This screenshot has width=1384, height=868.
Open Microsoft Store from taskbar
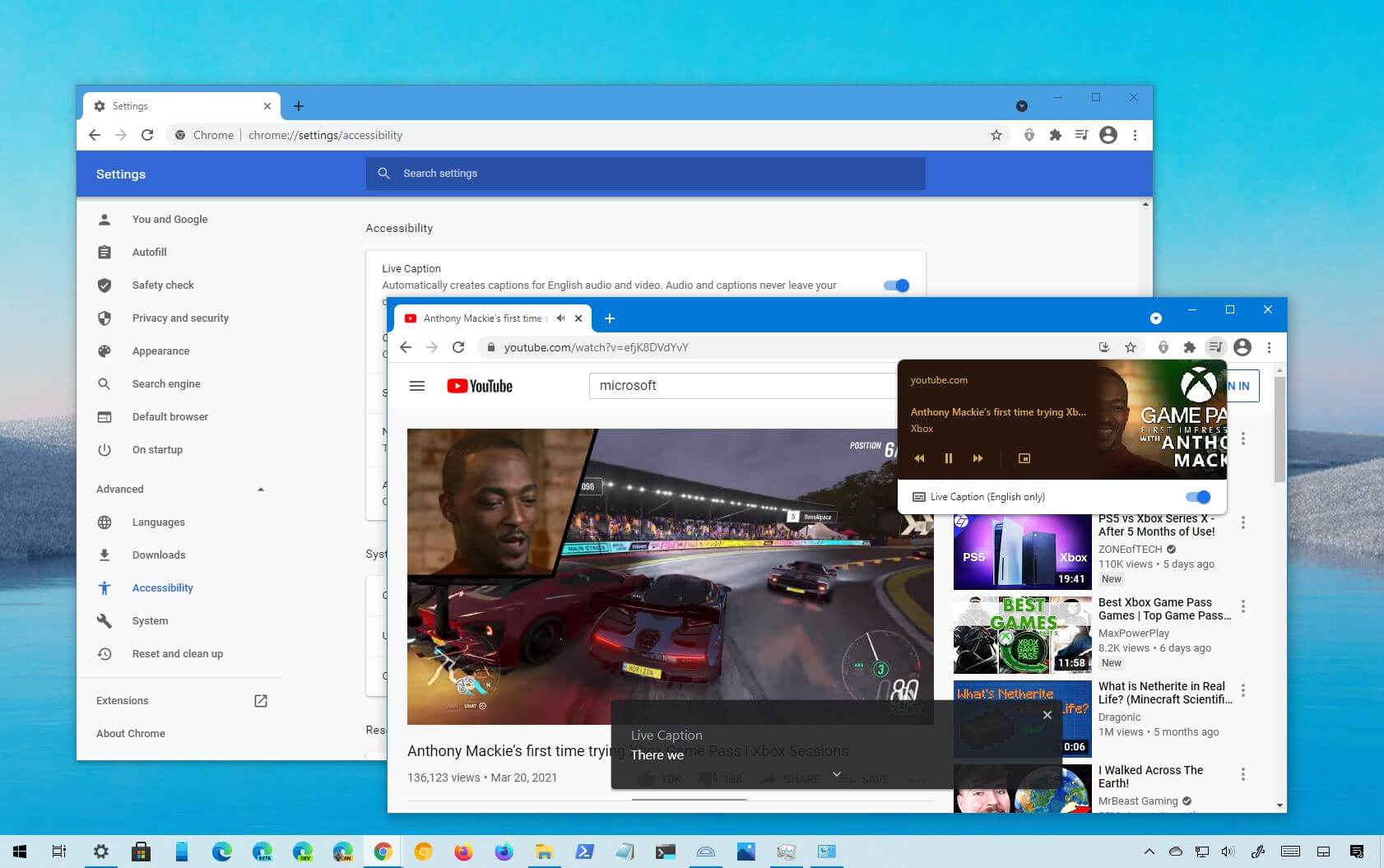pos(141,852)
